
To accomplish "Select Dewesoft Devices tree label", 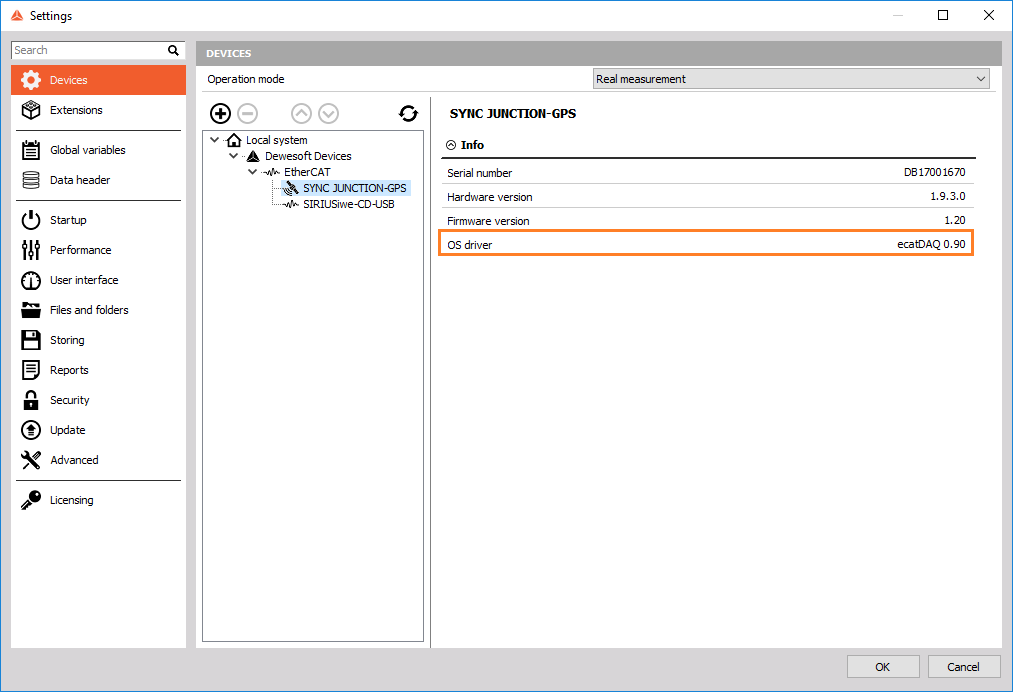I will tap(308, 156).
